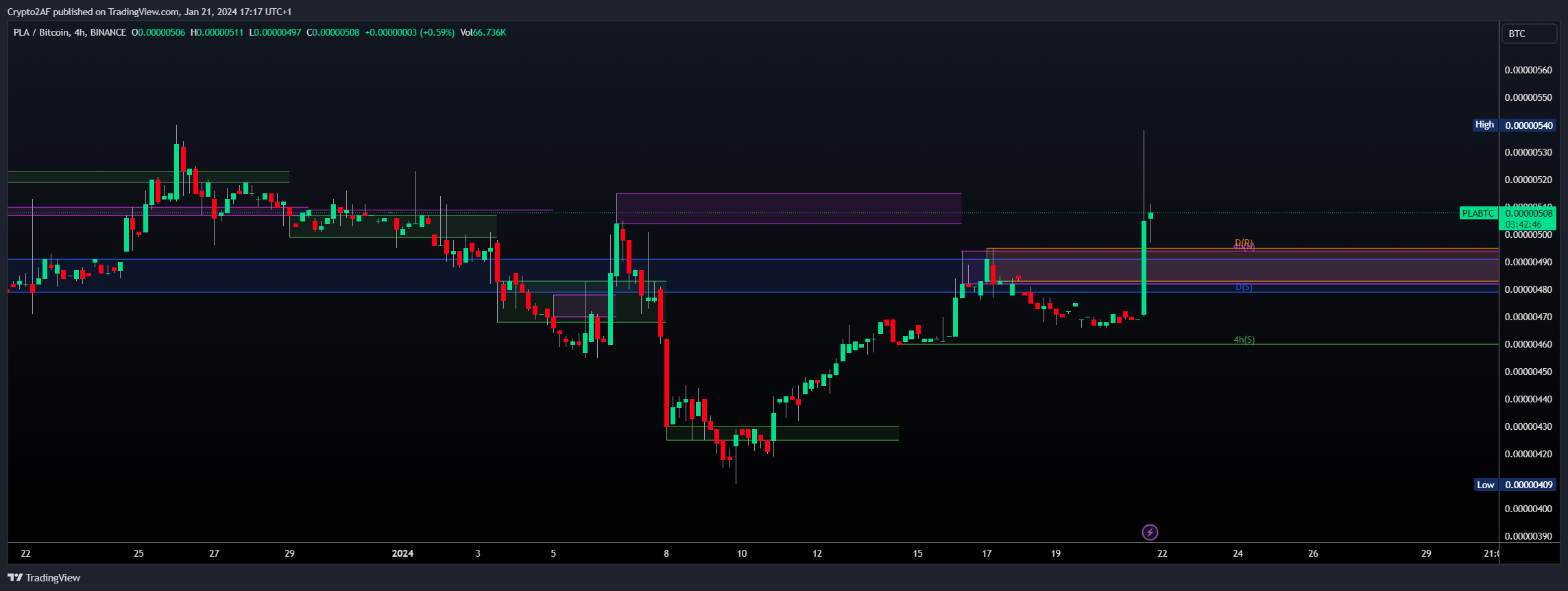Viewport: 1568px width, 591px height.
Task: Open the BTC currency selector box
Action: 1529,34
